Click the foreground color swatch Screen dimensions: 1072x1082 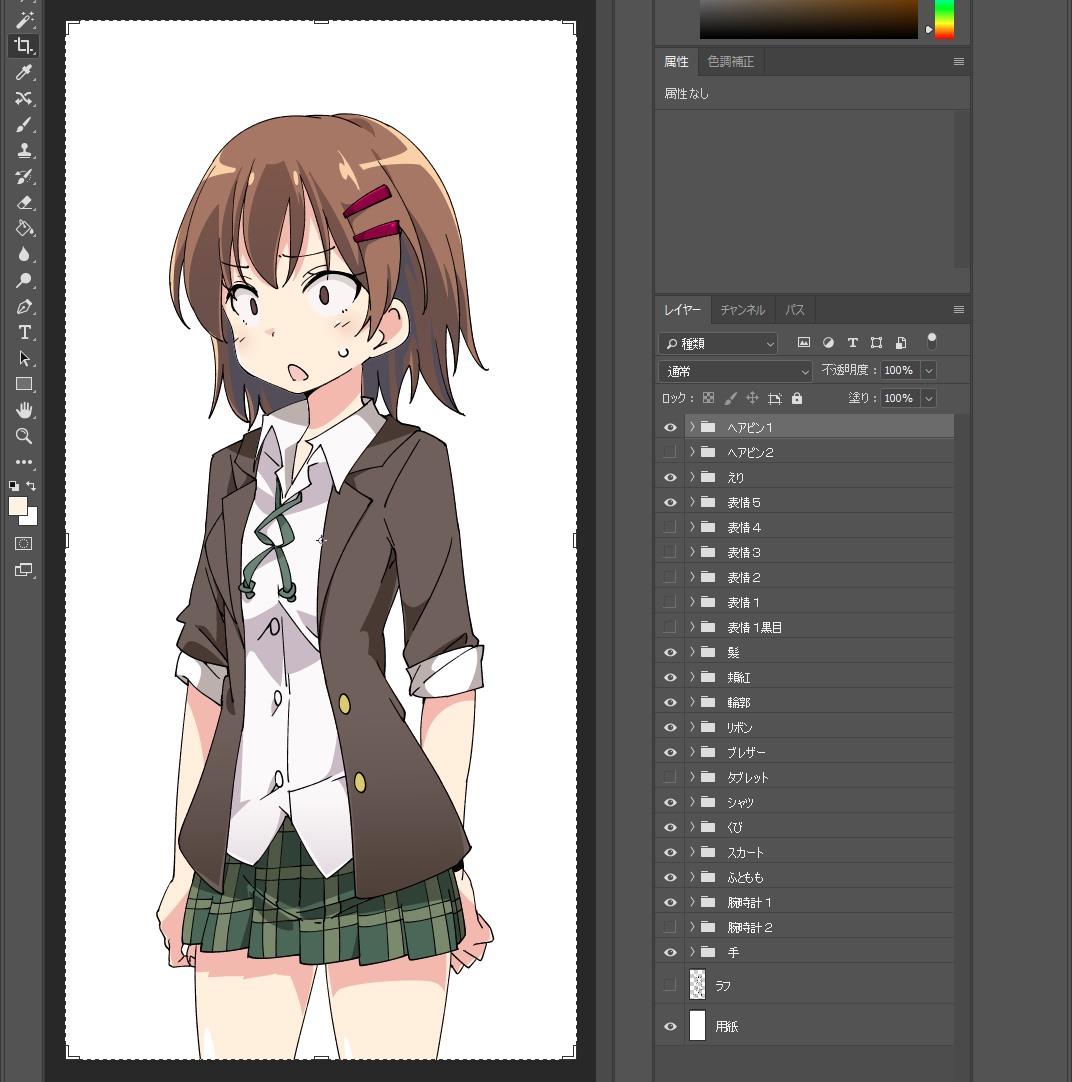tap(18, 506)
